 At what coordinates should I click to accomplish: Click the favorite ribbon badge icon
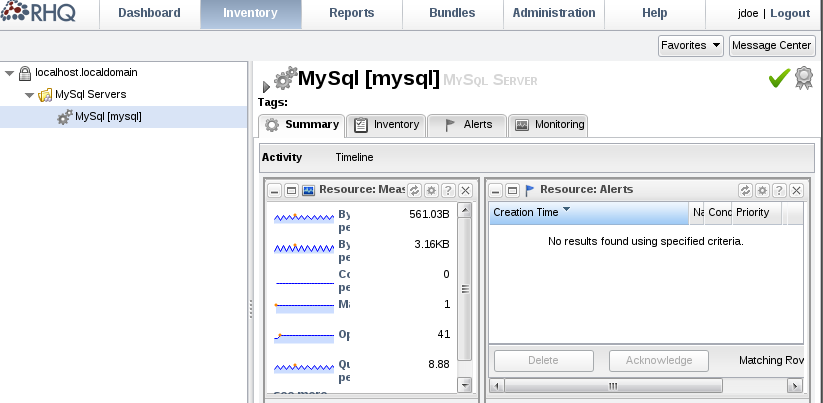[x=804, y=78]
